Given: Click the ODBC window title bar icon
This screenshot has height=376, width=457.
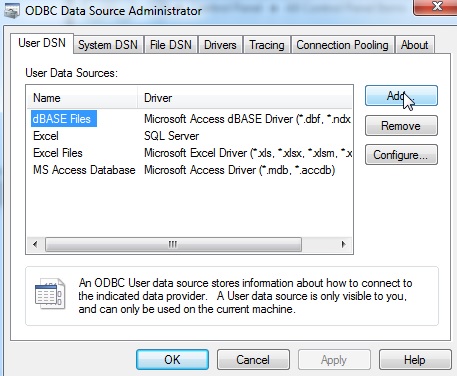Looking at the screenshot, I should coord(12,11).
